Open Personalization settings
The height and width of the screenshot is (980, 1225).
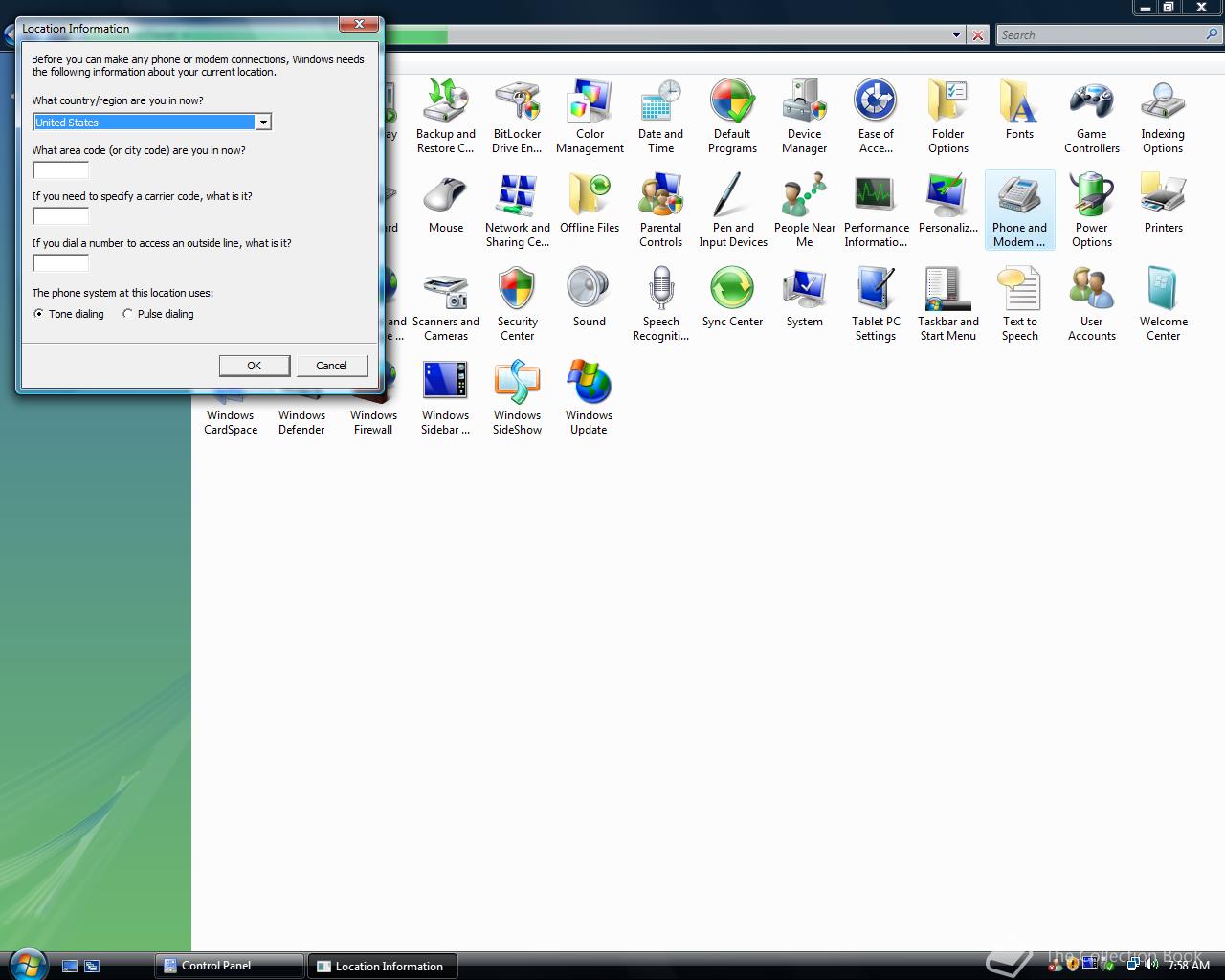pyautogui.click(x=947, y=204)
